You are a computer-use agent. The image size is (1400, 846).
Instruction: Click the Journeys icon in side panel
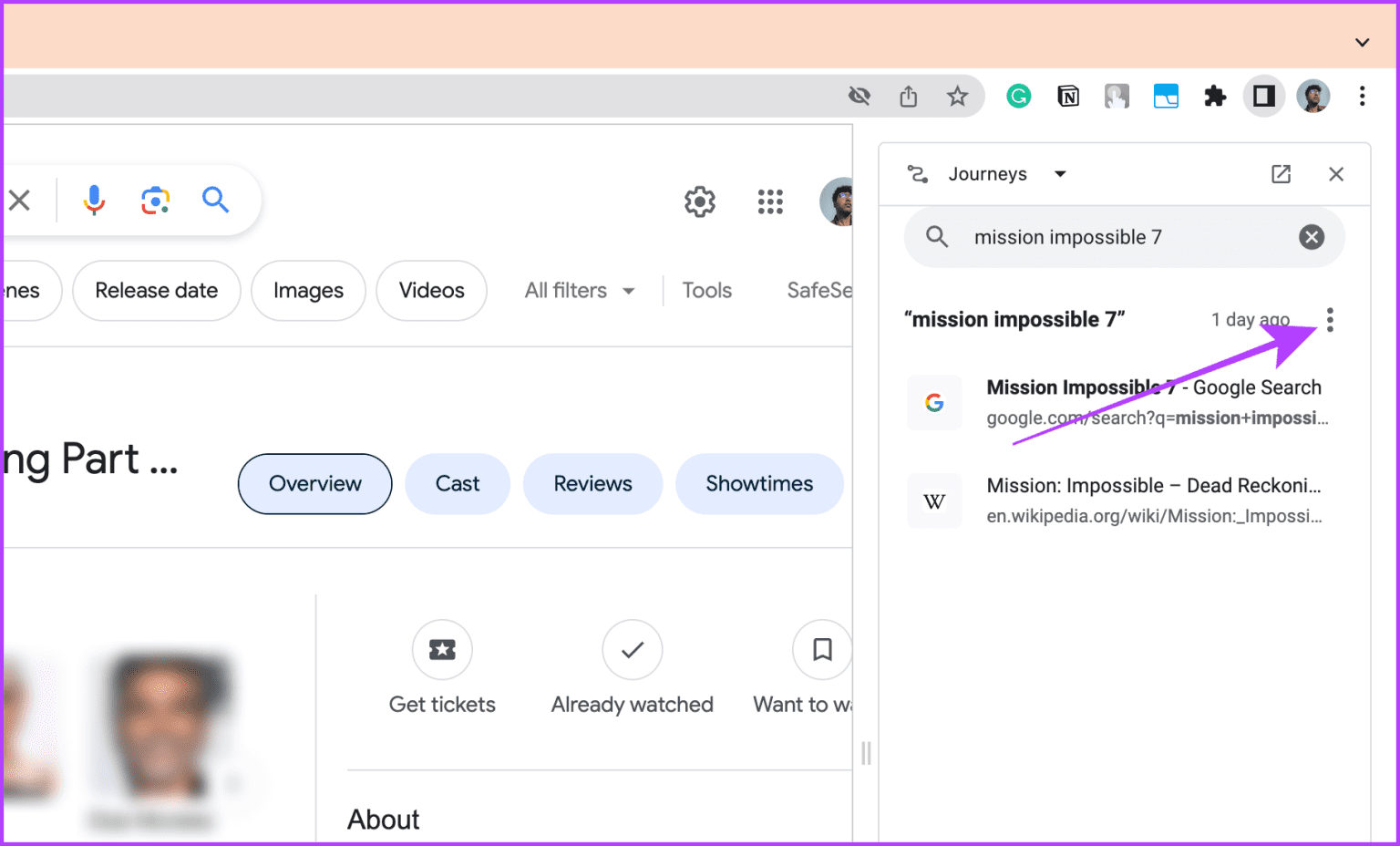point(918,174)
